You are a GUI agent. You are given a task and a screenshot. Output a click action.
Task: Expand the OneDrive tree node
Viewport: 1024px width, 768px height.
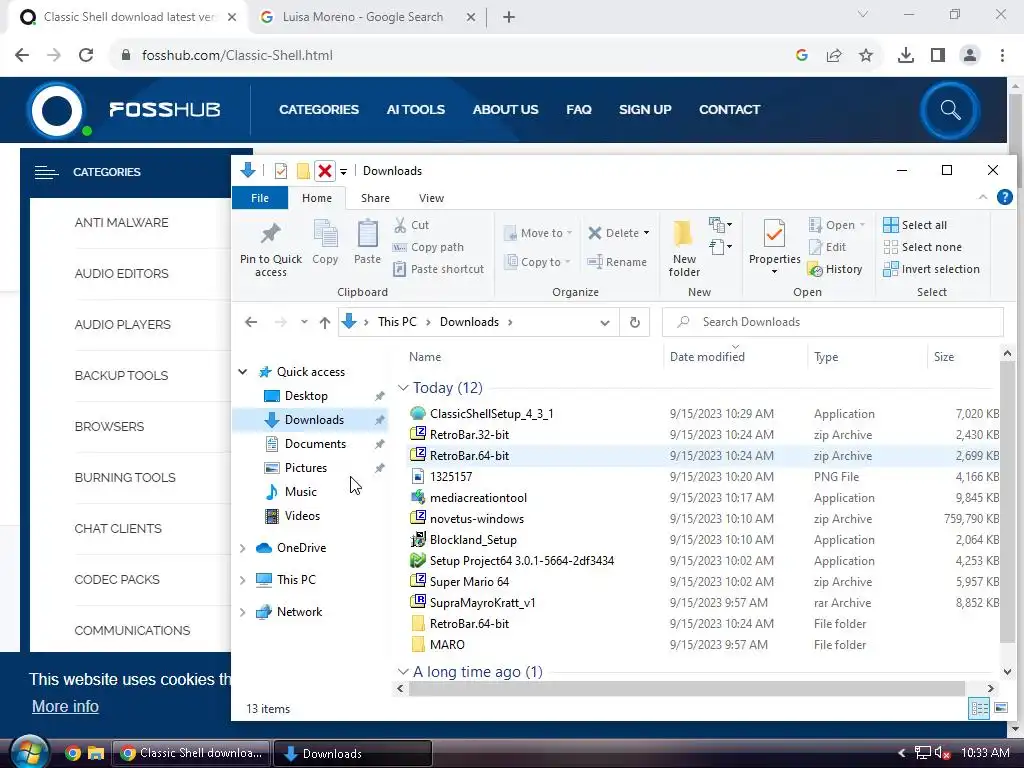click(242, 548)
